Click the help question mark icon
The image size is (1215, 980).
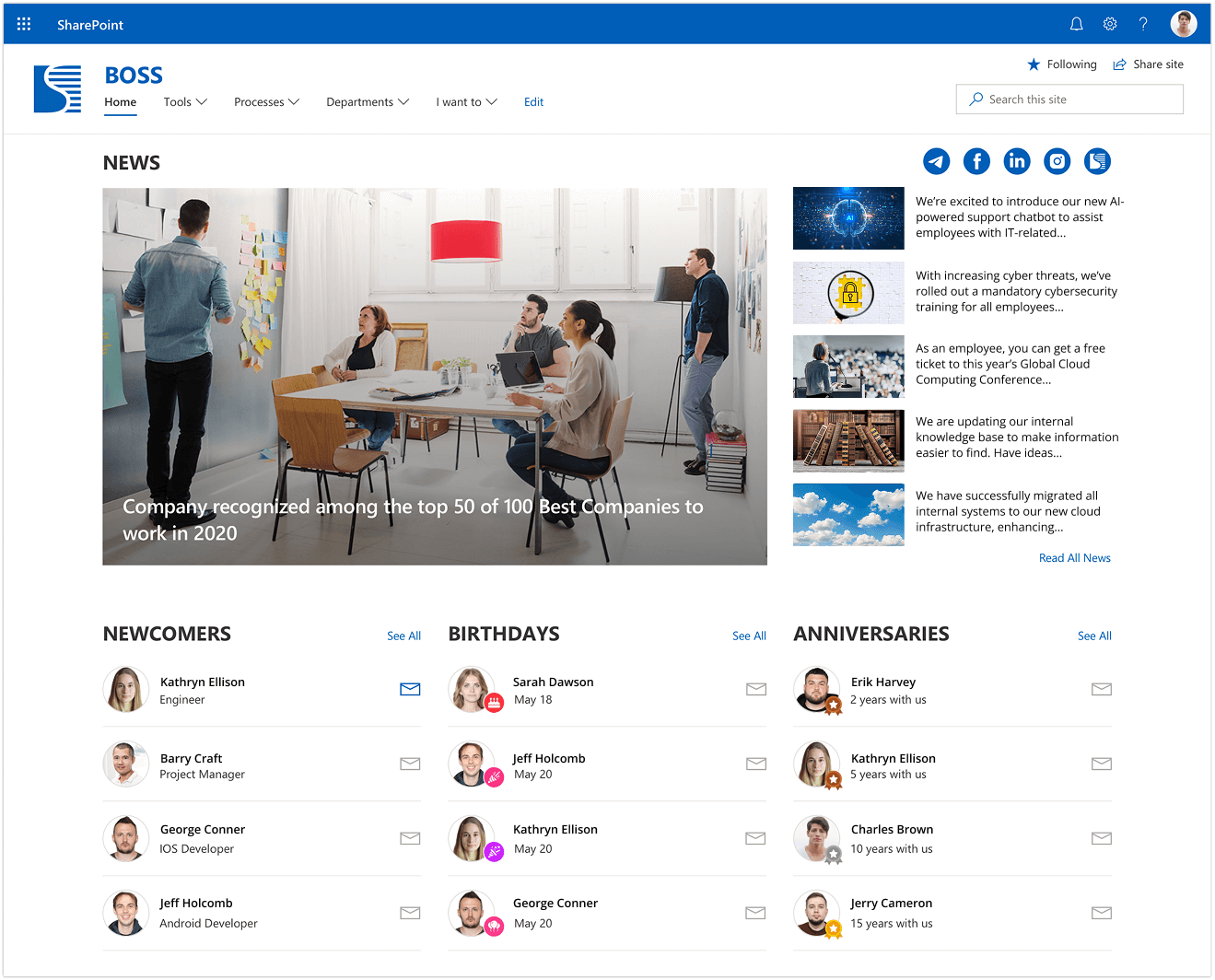[x=1143, y=24]
